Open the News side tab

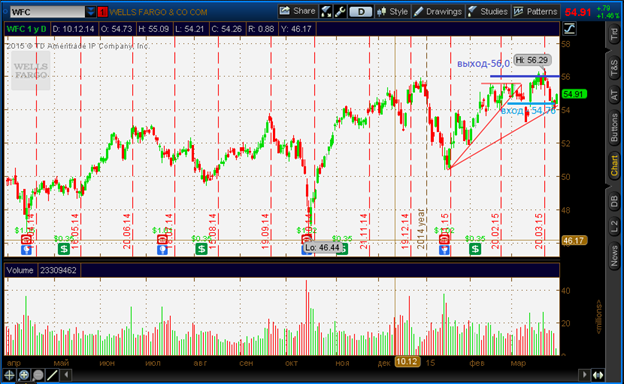coord(614,256)
